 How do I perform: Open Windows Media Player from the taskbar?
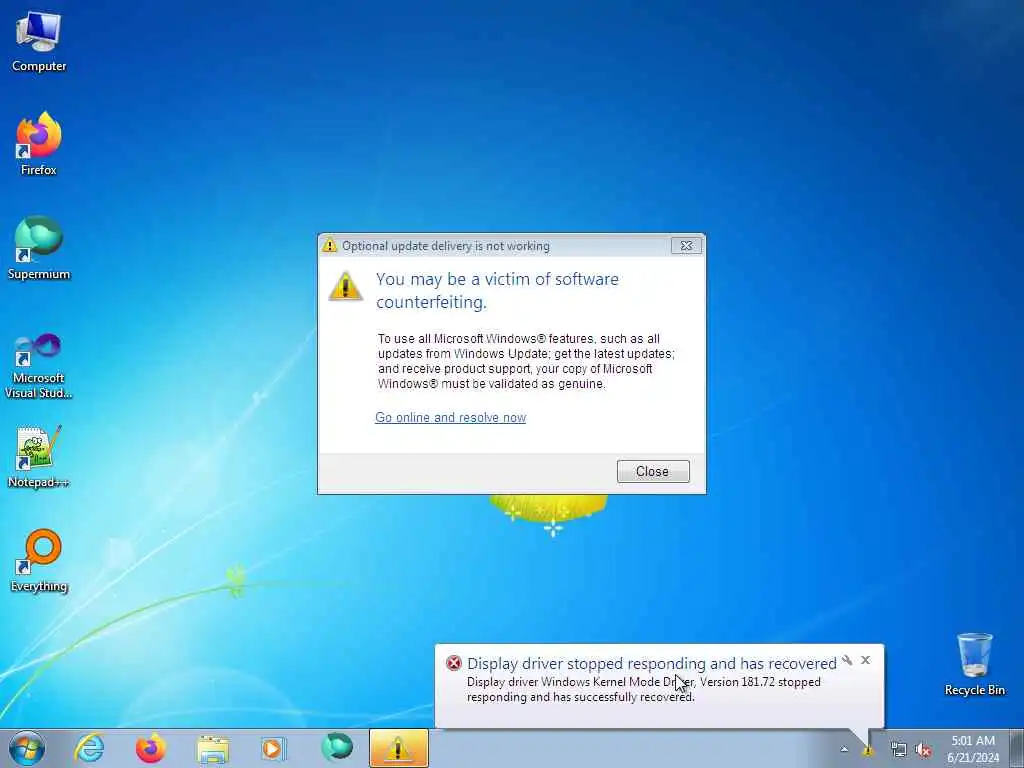[x=273, y=748]
